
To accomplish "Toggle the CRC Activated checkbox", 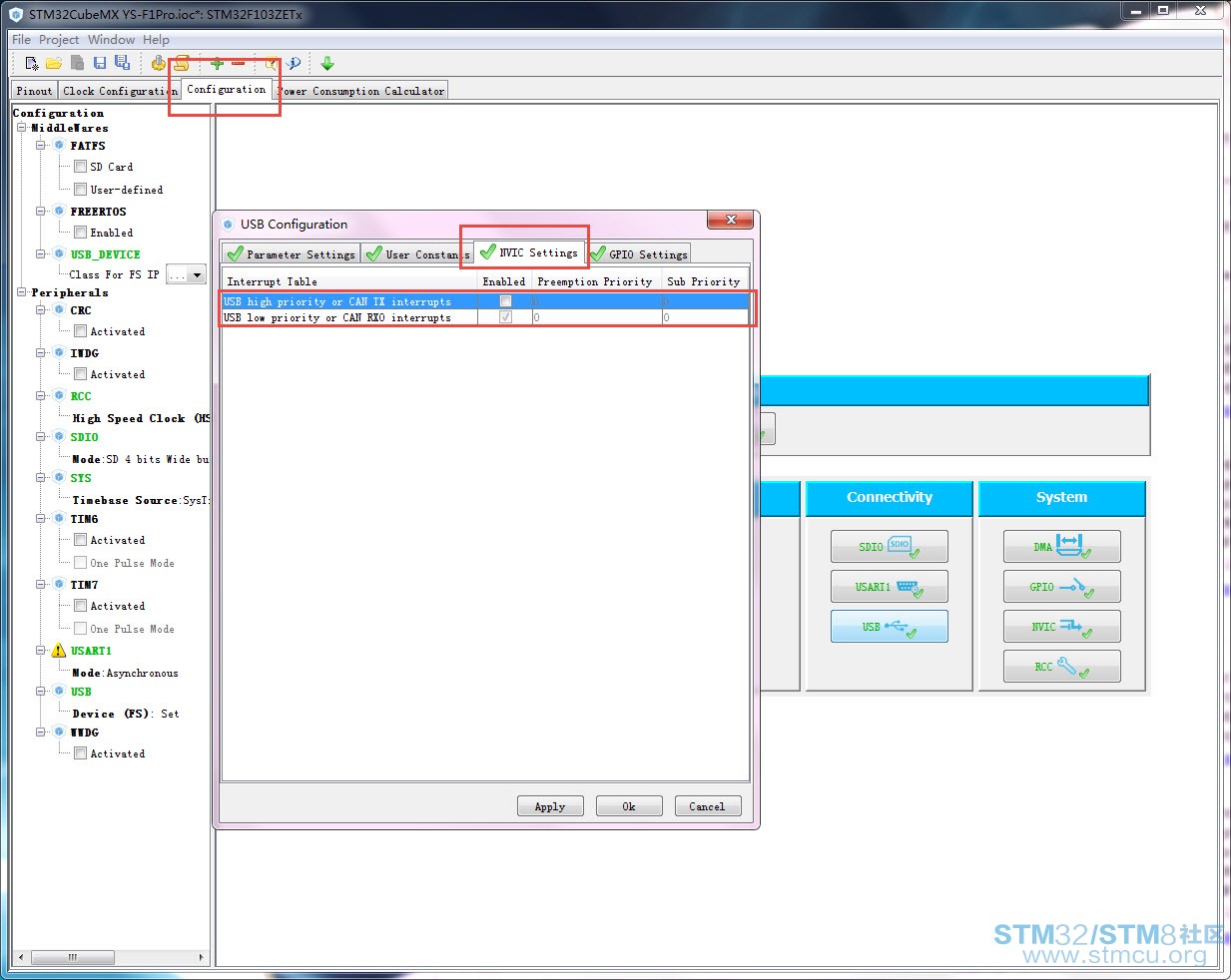I will pos(81,331).
